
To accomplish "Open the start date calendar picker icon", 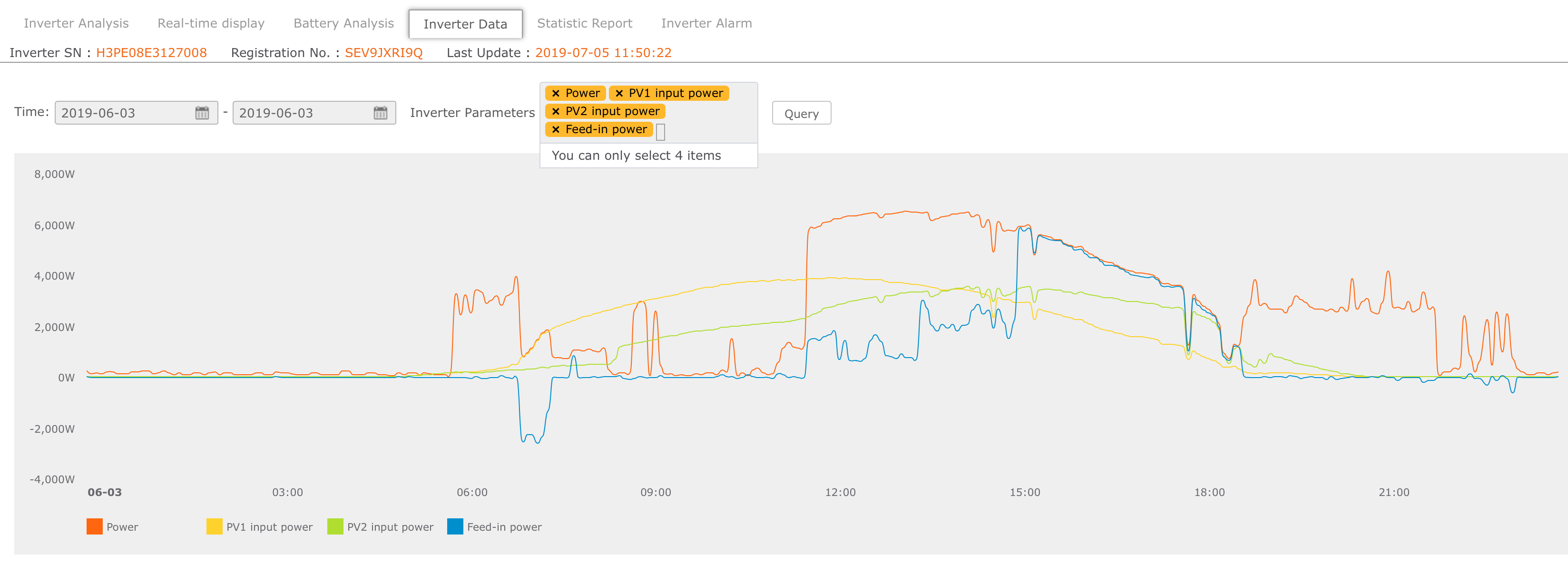I will click(202, 113).
